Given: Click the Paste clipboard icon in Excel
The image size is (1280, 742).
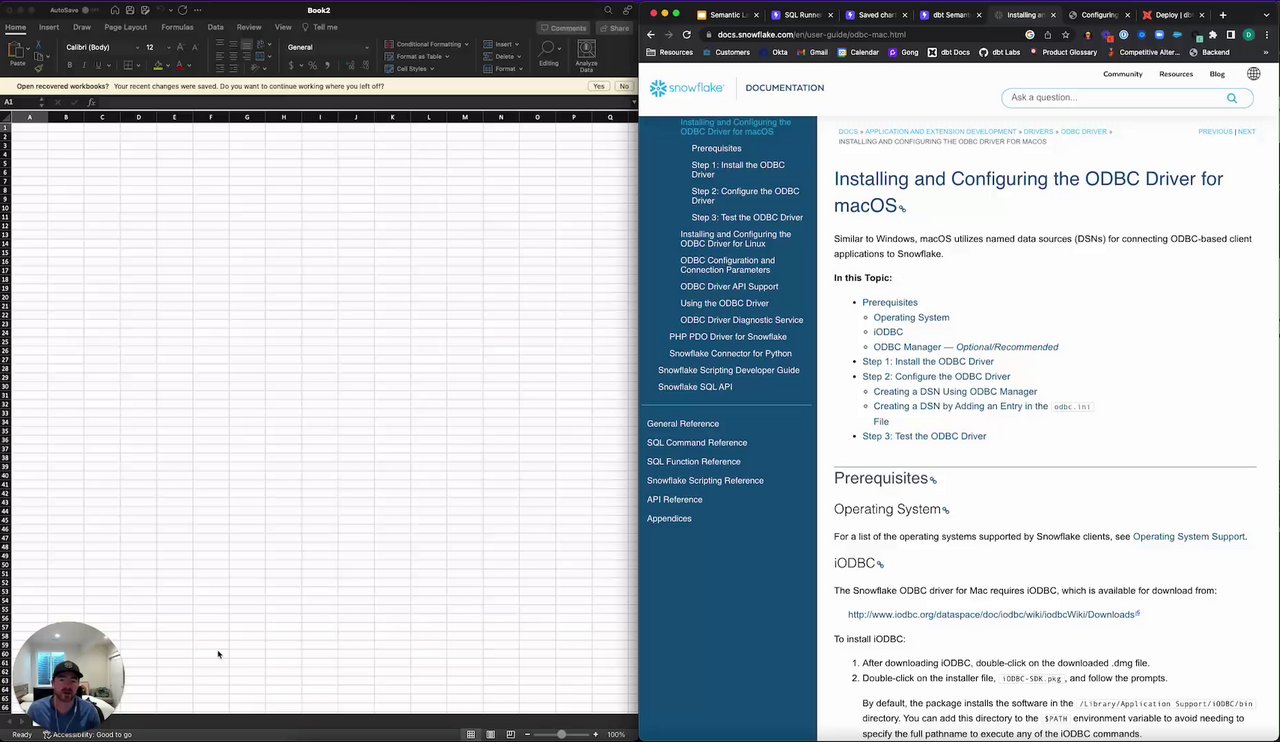Looking at the screenshot, I should point(17,51).
